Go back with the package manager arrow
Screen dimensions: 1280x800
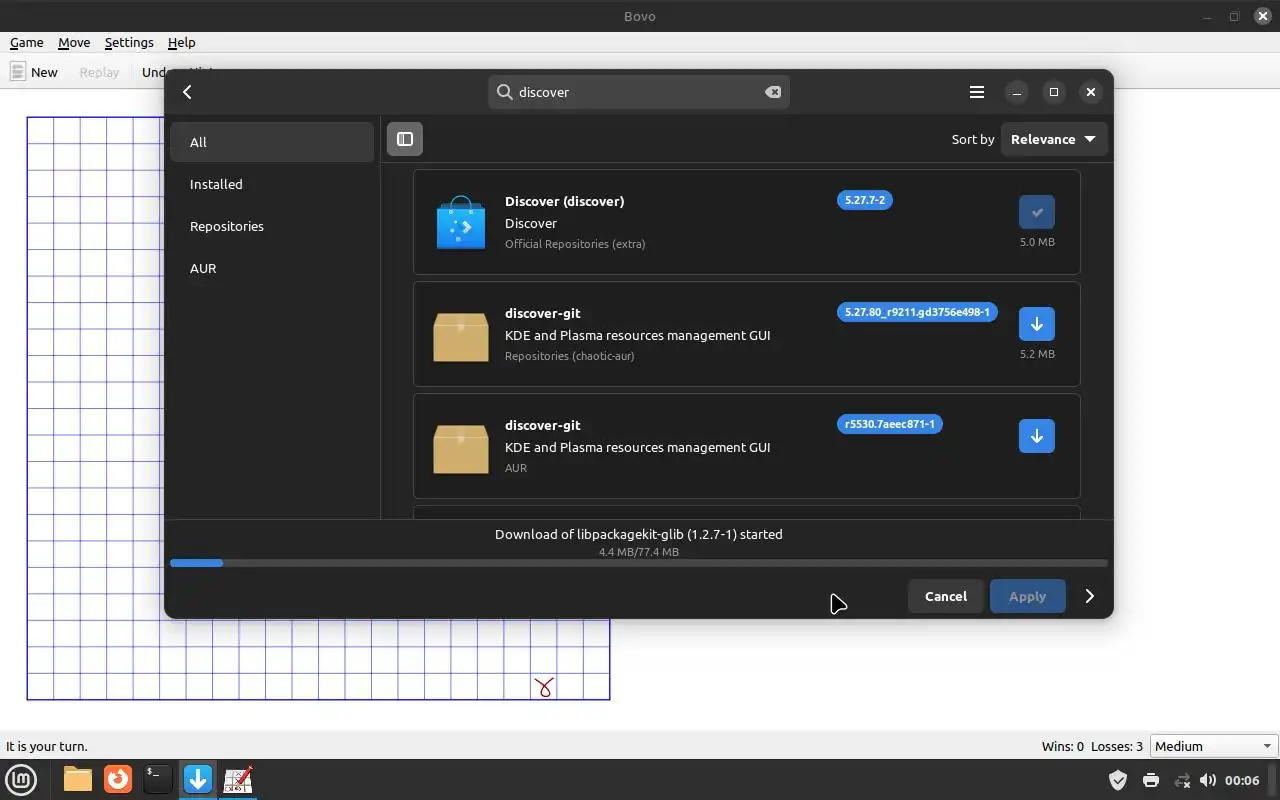[x=187, y=92]
